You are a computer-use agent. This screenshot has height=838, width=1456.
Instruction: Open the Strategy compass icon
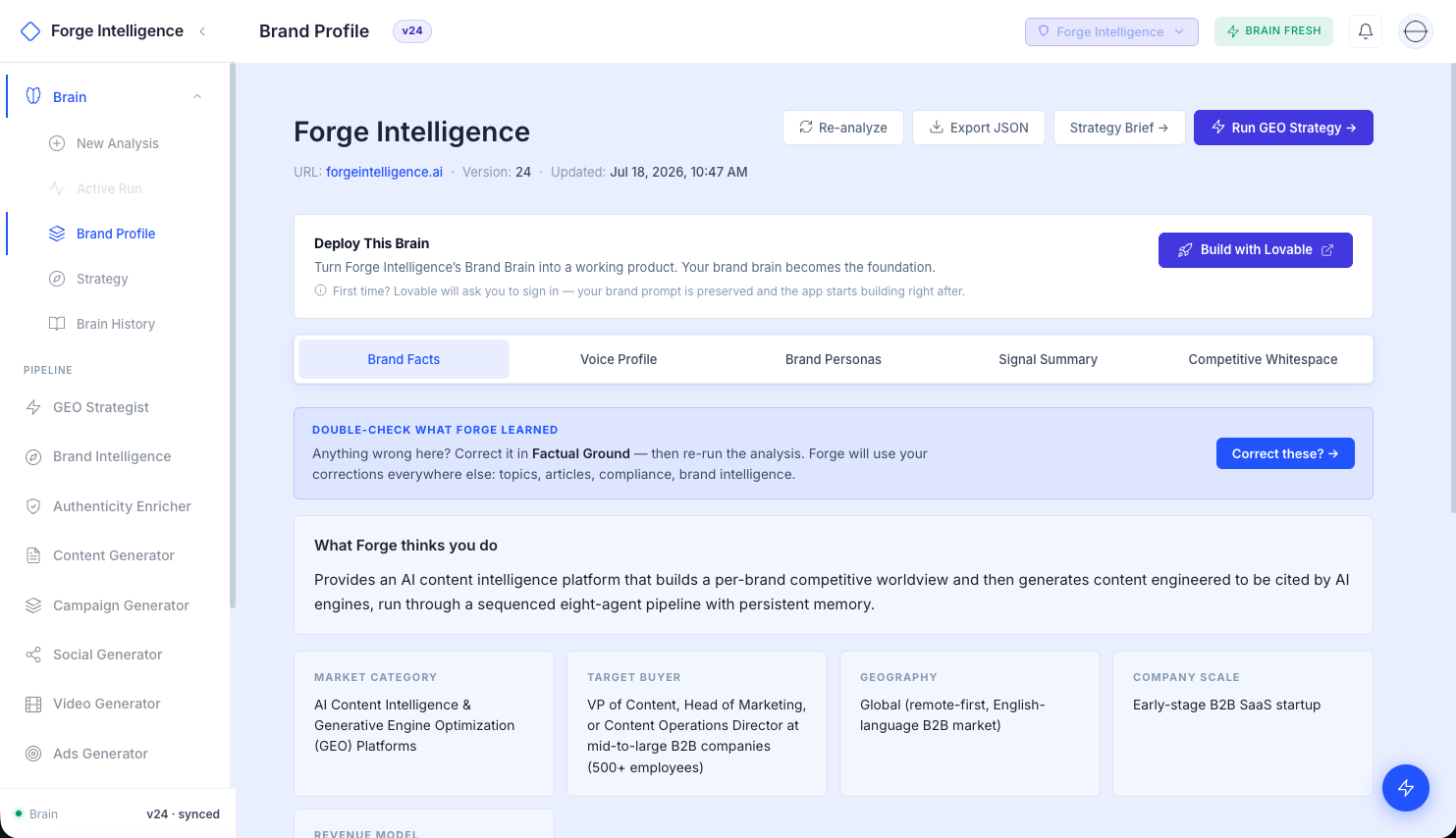pyautogui.click(x=57, y=279)
